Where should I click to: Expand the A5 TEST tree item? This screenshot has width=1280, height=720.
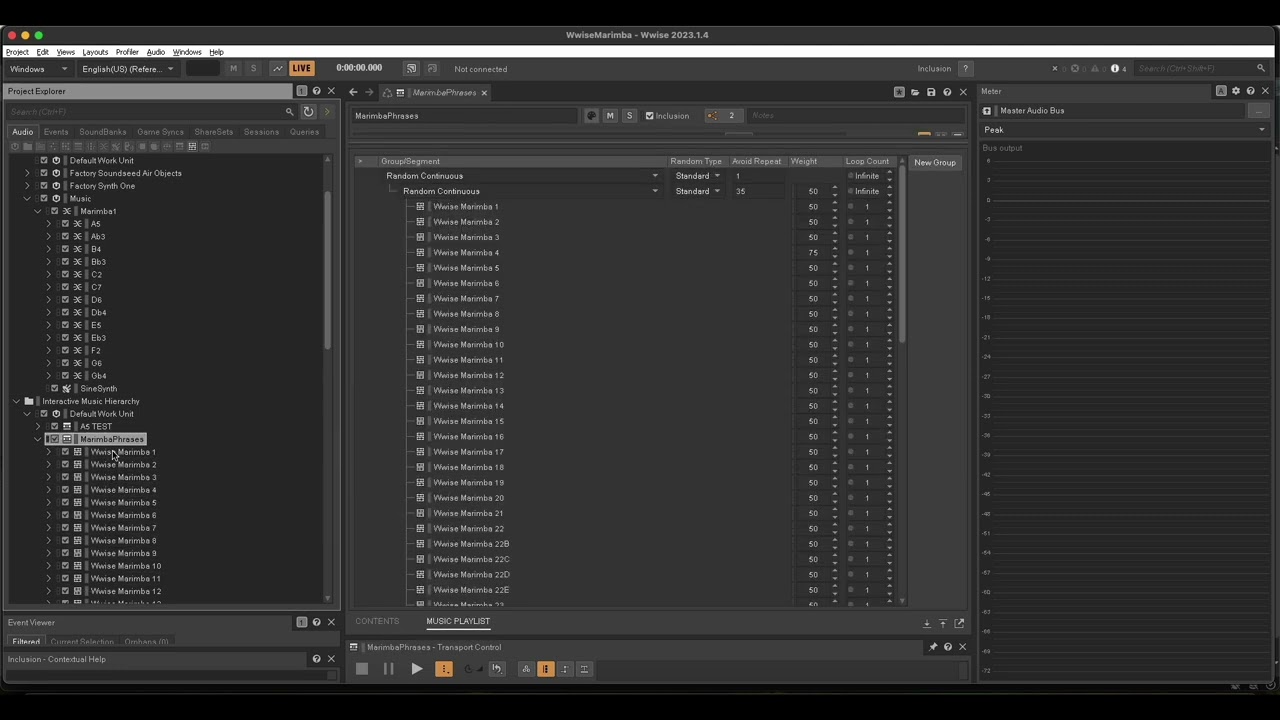[x=38, y=427]
